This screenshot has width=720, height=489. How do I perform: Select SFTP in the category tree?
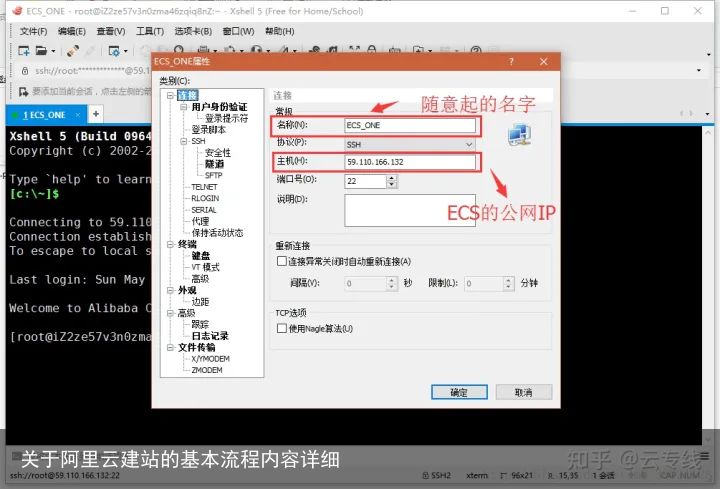214,175
